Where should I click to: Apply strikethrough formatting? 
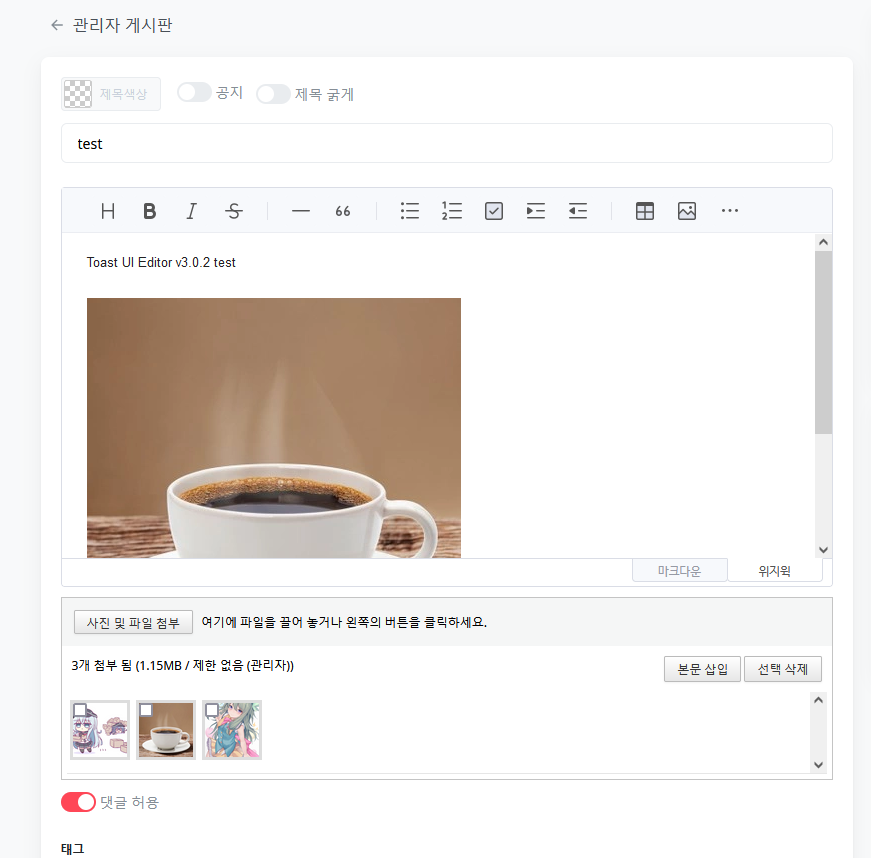point(233,211)
